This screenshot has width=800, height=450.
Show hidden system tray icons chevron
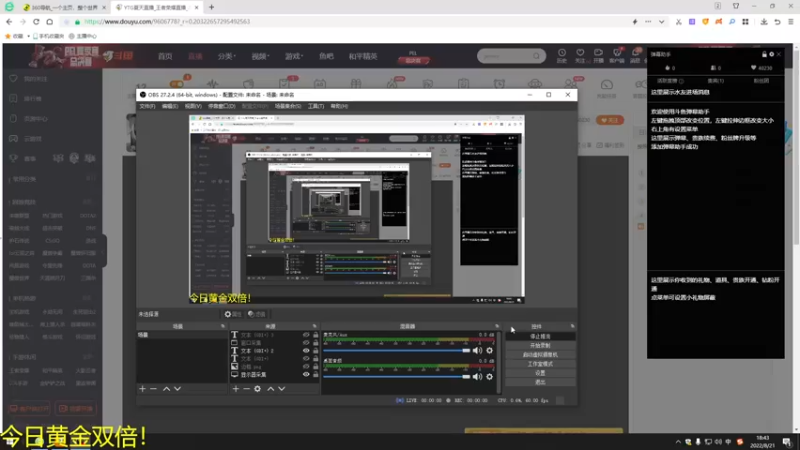pos(678,442)
